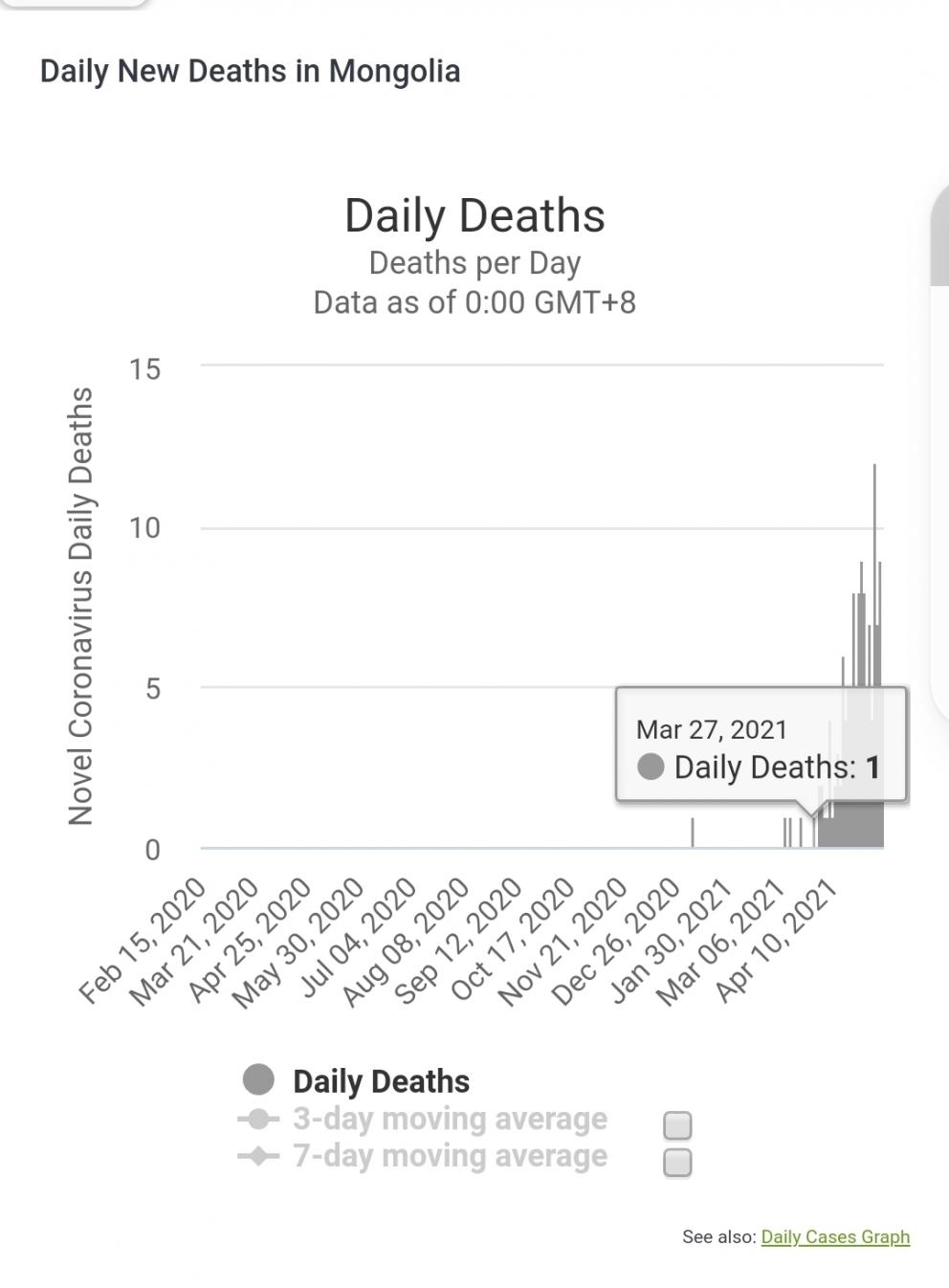Toggle the bold "Daily Deaths" legend label
The width and height of the screenshot is (949, 1288).
point(381,1081)
